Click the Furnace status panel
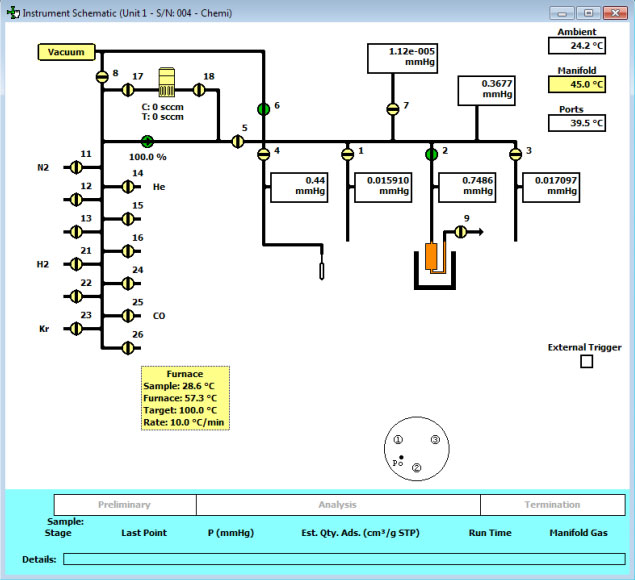Viewport: 635px width, 580px height. pyautogui.click(x=185, y=398)
